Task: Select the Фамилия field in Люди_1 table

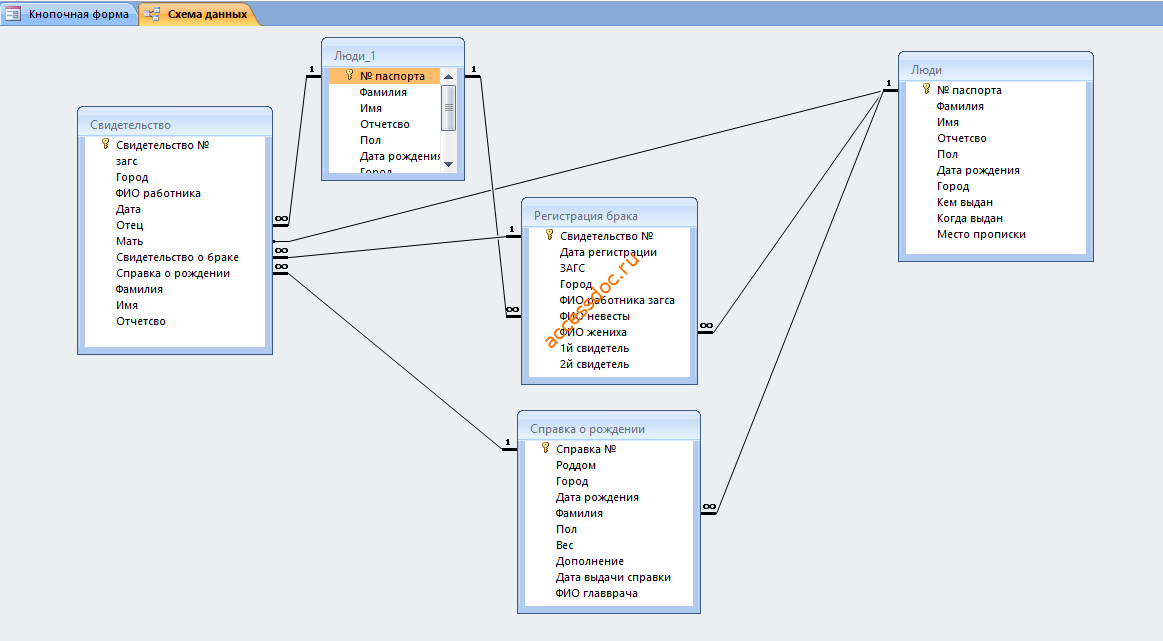Action: coord(384,92)
